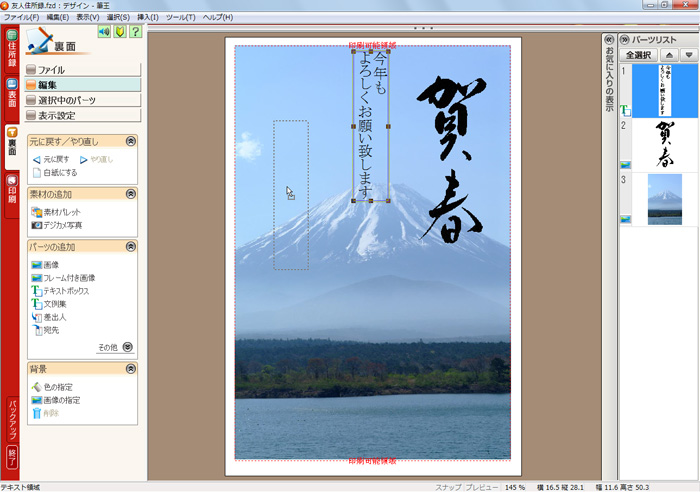Screen dimensions: 700x492
Task: Choose 色の指定 background color option
Action: click(57, 387)
